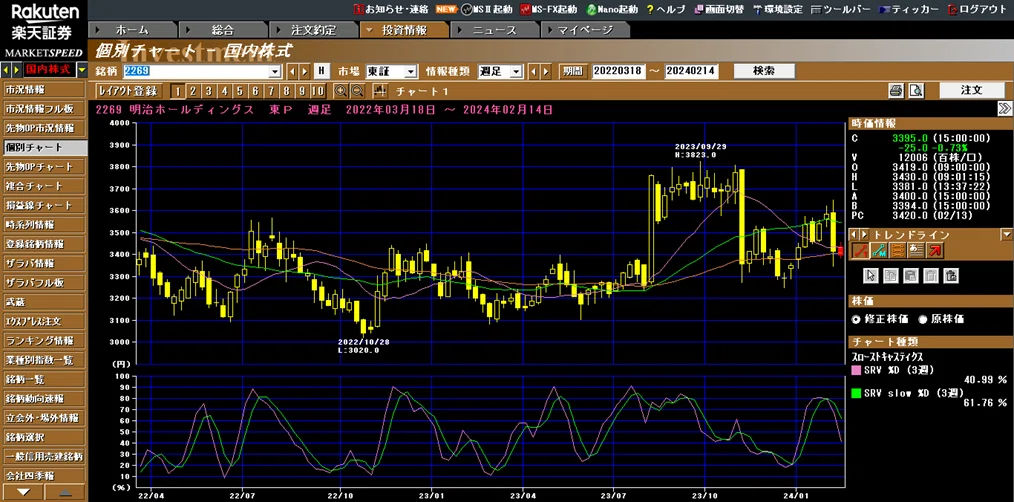
Task: Open 複合チャート in the sidebar
Action: 44,186
